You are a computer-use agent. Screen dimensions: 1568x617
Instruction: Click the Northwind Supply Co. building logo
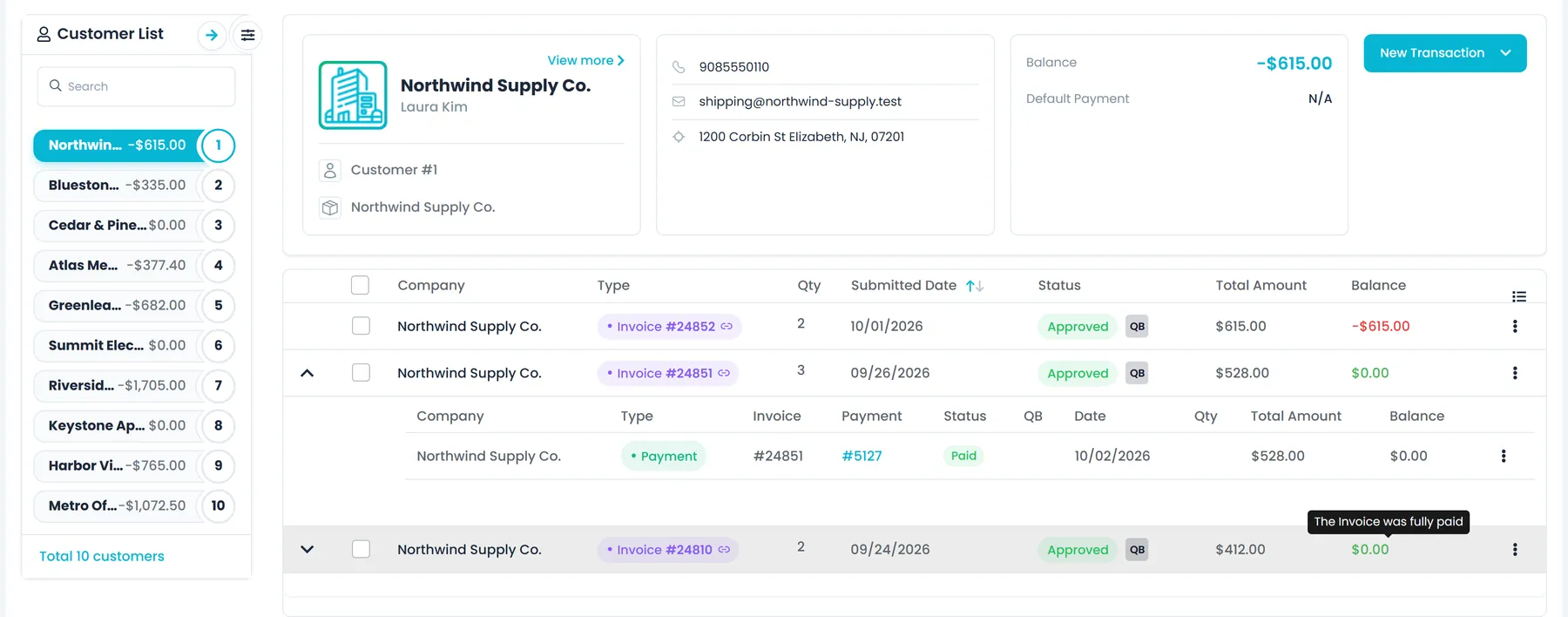point(353,95)
